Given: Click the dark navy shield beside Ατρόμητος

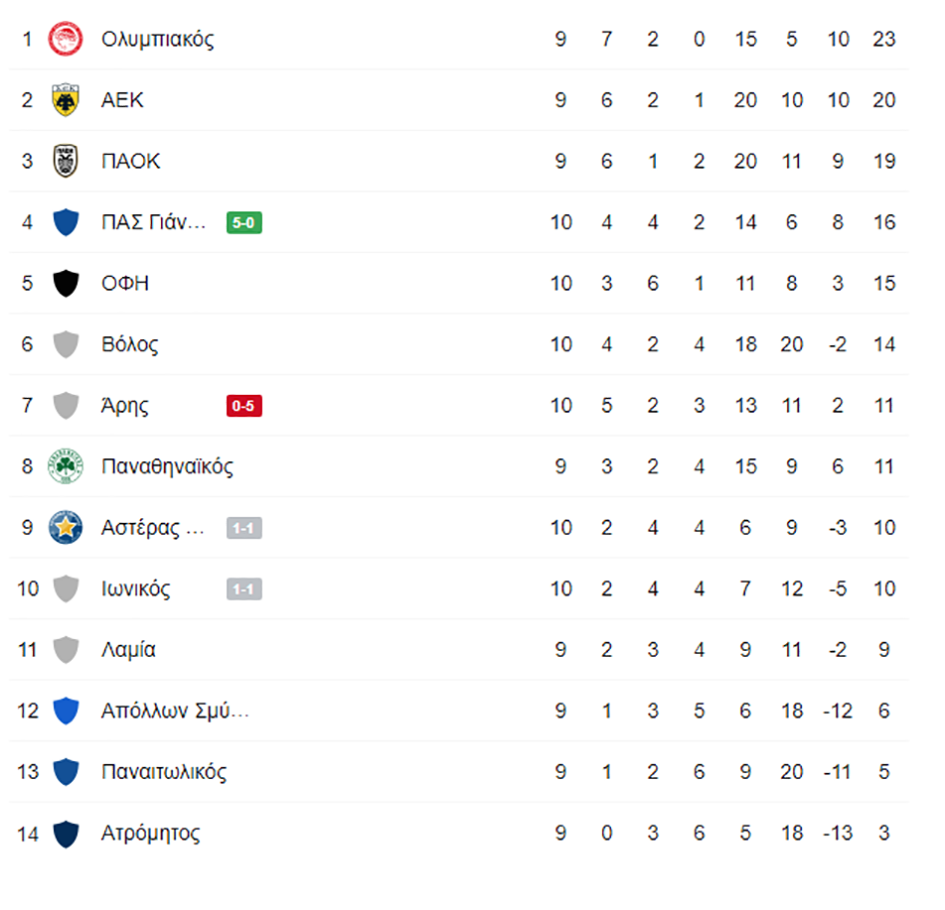Looking at the screenshot, I should click(x=66, y=833).
